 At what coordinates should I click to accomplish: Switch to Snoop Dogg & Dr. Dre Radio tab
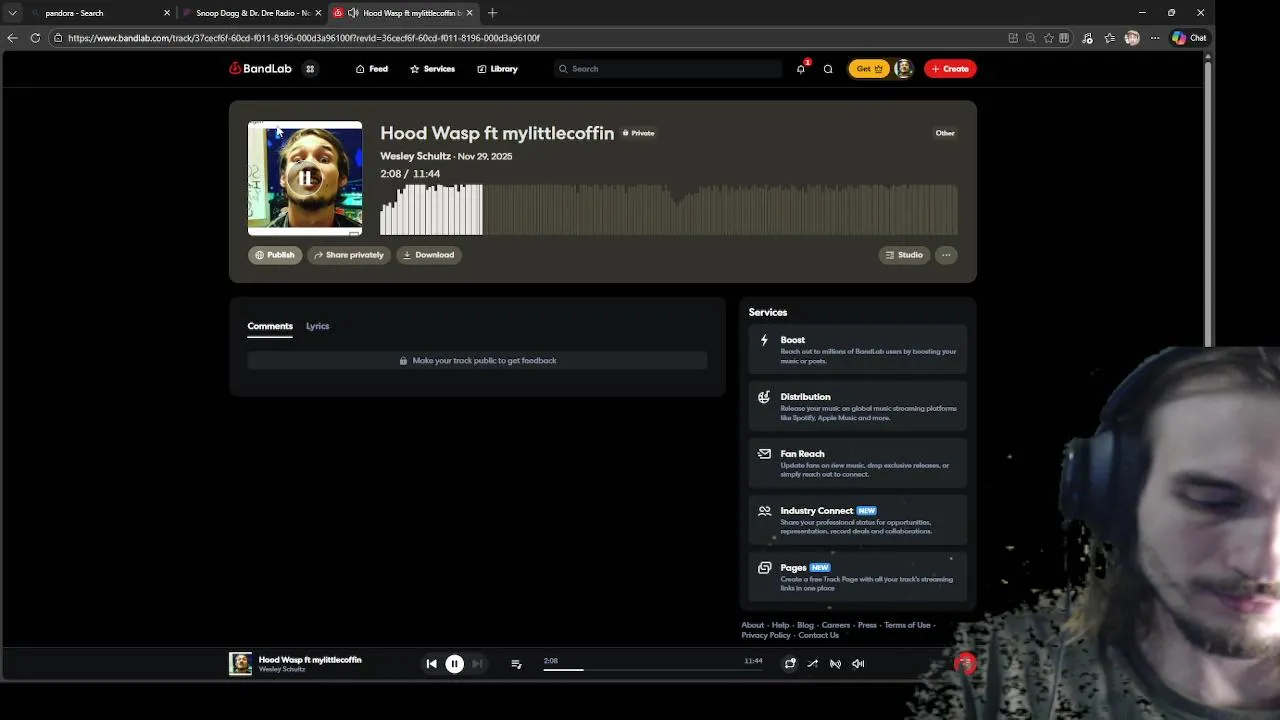(252, 13)
